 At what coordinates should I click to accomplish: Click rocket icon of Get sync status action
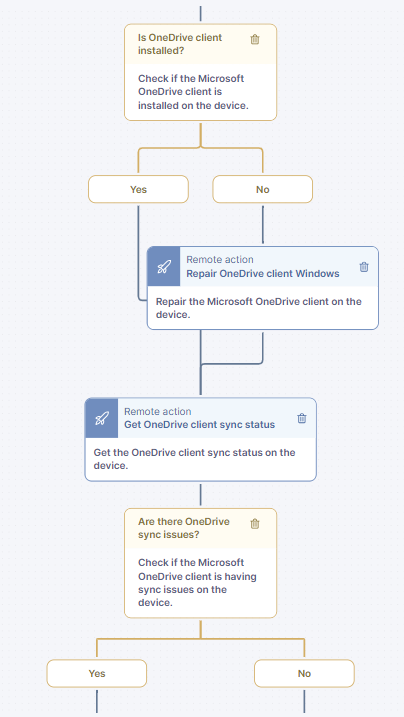click(101, 418)
